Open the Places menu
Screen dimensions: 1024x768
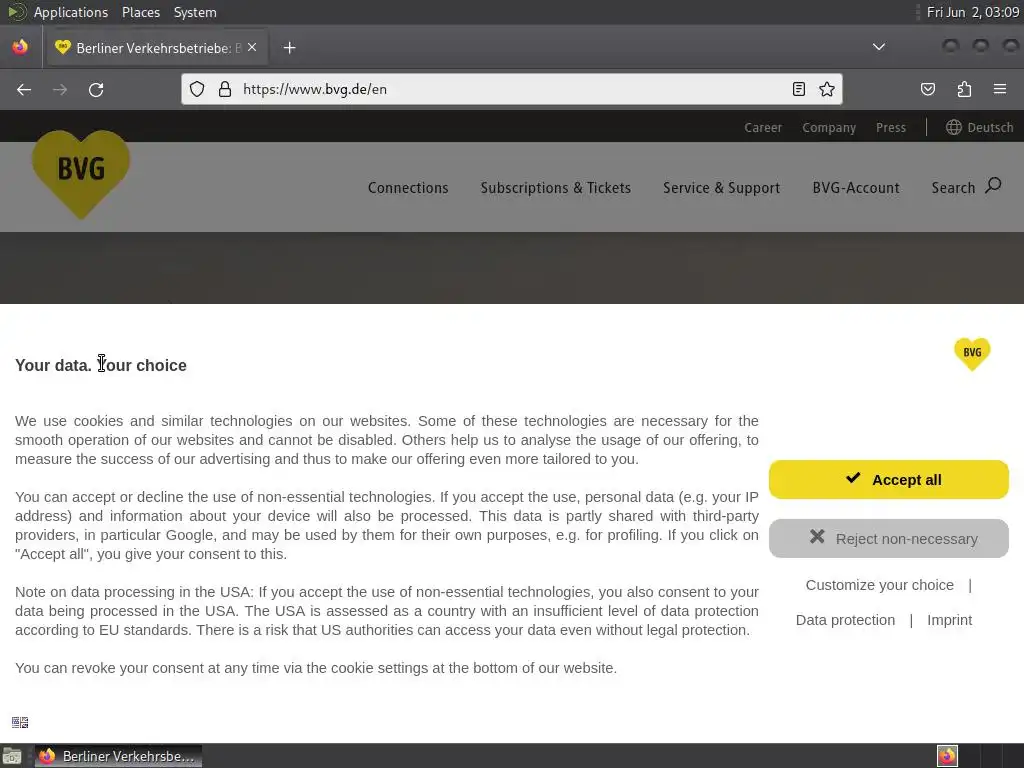point(141,12)
